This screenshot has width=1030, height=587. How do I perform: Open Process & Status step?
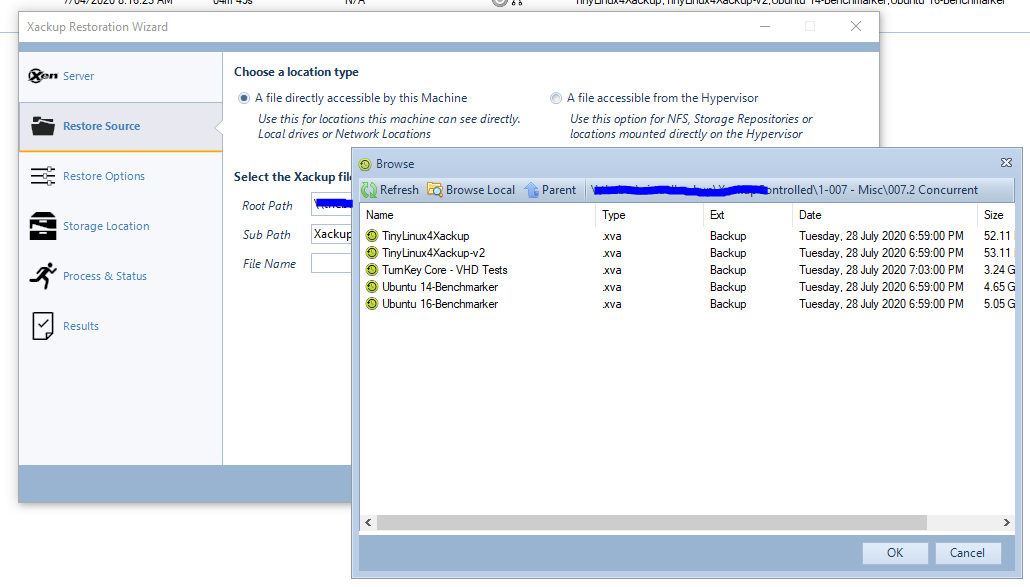pyautogui.click(x=105, y=276)
